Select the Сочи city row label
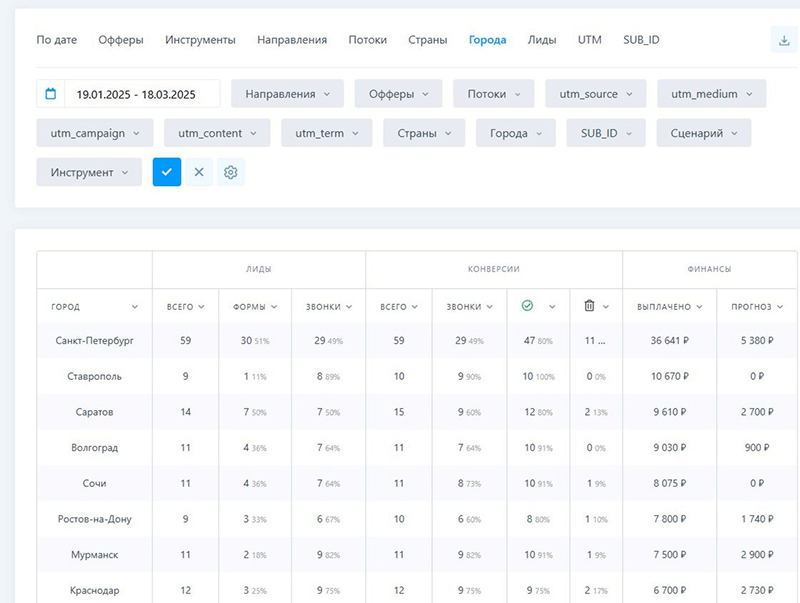 pyautogui.click(x=94, y=483)
